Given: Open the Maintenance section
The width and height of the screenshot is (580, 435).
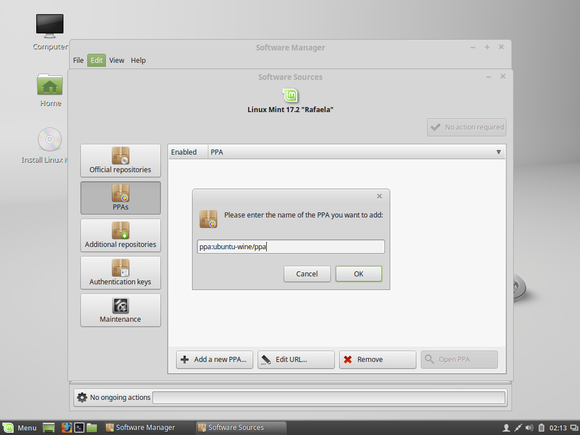Looking at the screenshot, I should tap(120, 310).
